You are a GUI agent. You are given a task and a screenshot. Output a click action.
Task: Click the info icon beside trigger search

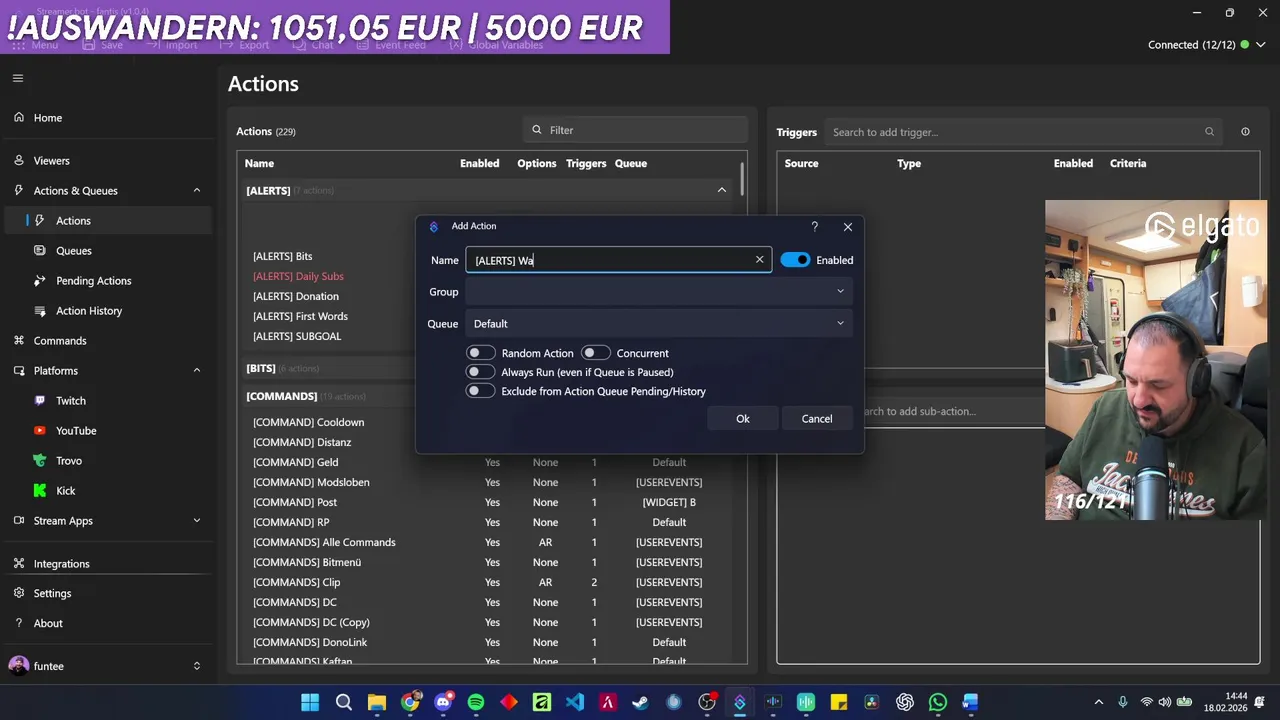click(x=1245, y=132)
